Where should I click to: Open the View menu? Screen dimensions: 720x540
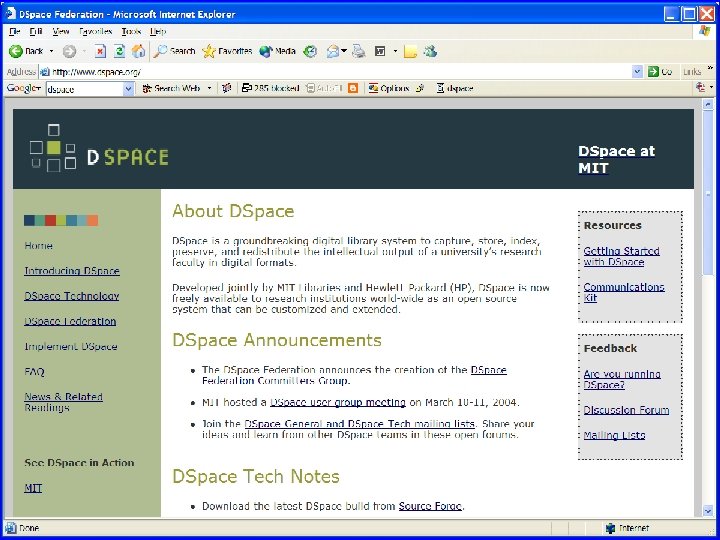61,31
